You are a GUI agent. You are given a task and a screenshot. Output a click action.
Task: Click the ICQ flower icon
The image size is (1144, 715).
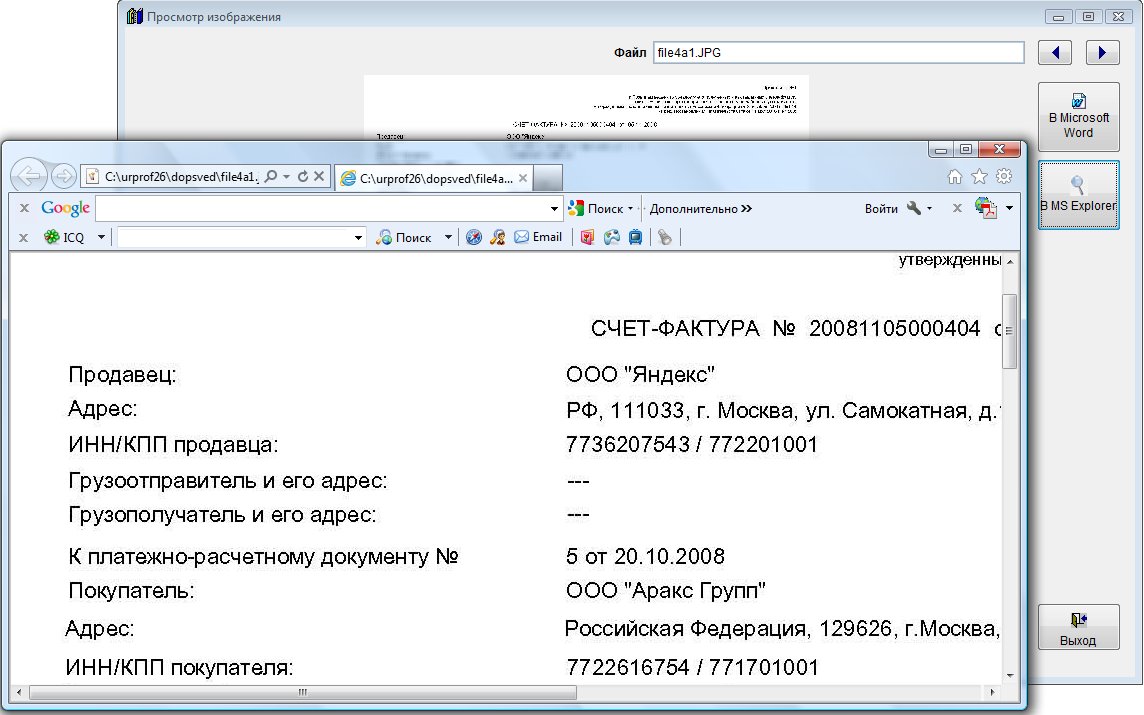pyautogui.click(x=52, y=237)
